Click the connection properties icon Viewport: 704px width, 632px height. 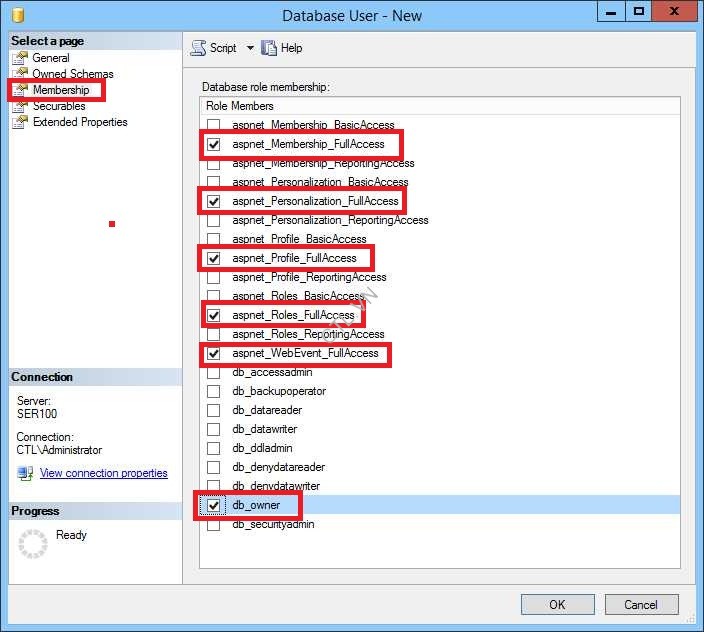[26, 473]
